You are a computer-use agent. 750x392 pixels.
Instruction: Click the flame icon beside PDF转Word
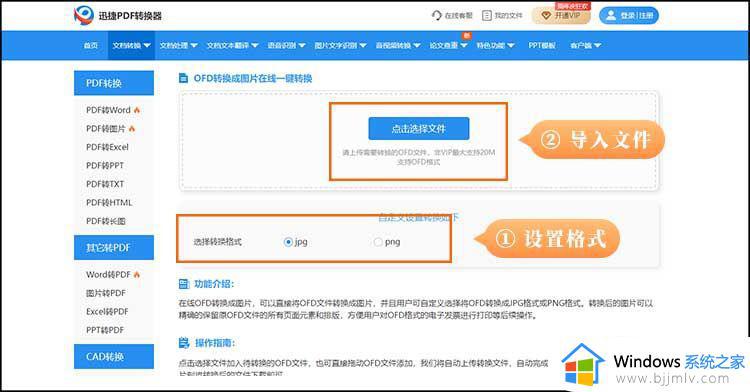pos(137,110)
